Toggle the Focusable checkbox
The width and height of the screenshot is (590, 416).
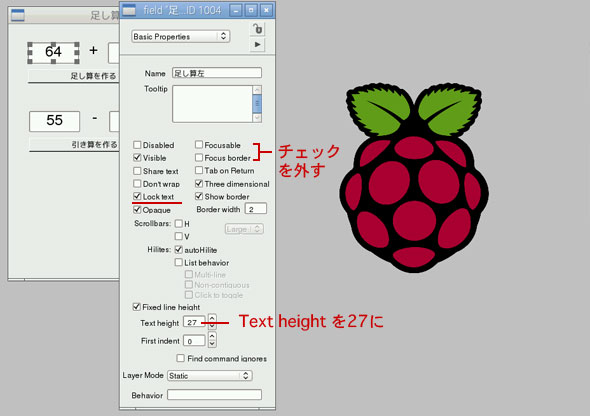[199, 144]
